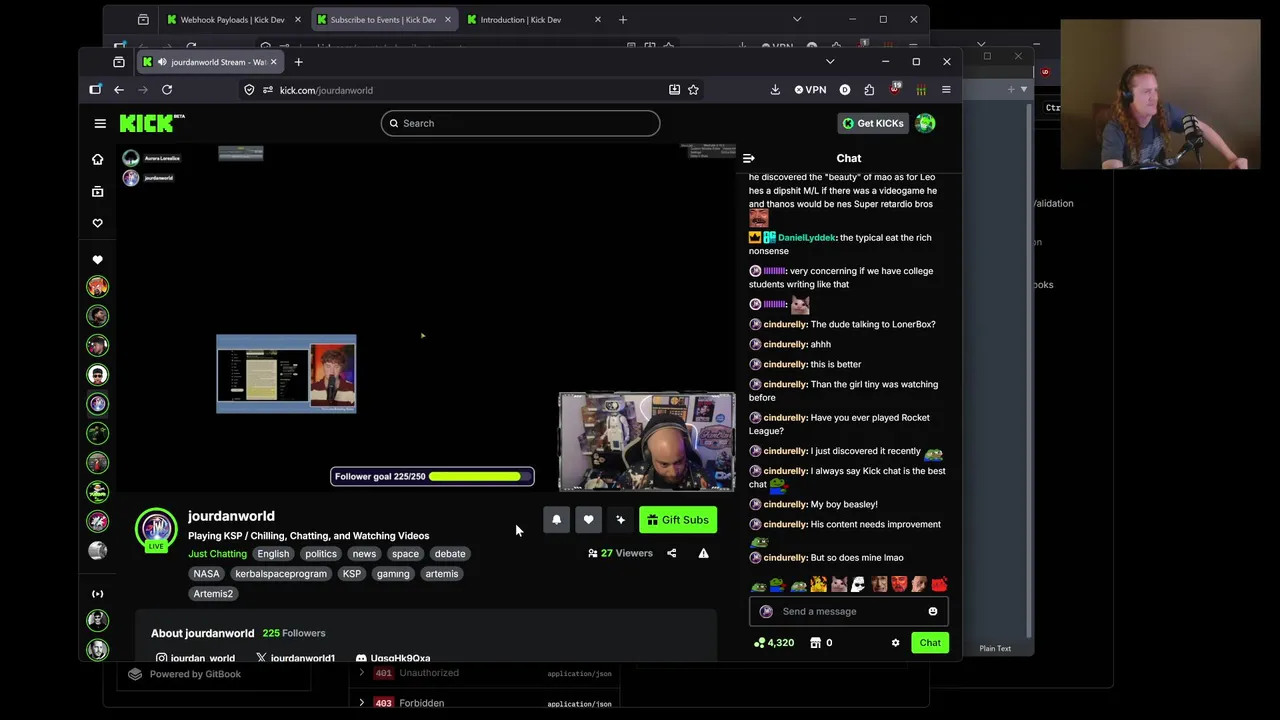Click the Just Chatting category link
The width and height of the screenshot is (1280, 720).
pyautogui.click(x=217, y=554)
